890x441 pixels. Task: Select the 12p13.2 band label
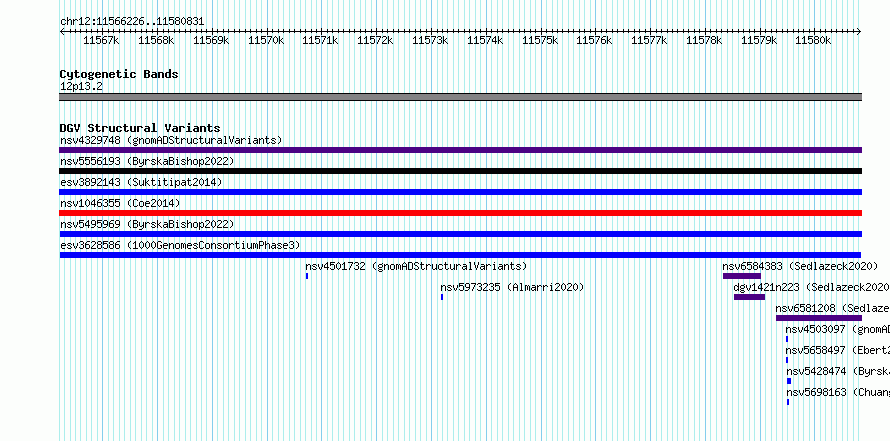pos(81,87)
